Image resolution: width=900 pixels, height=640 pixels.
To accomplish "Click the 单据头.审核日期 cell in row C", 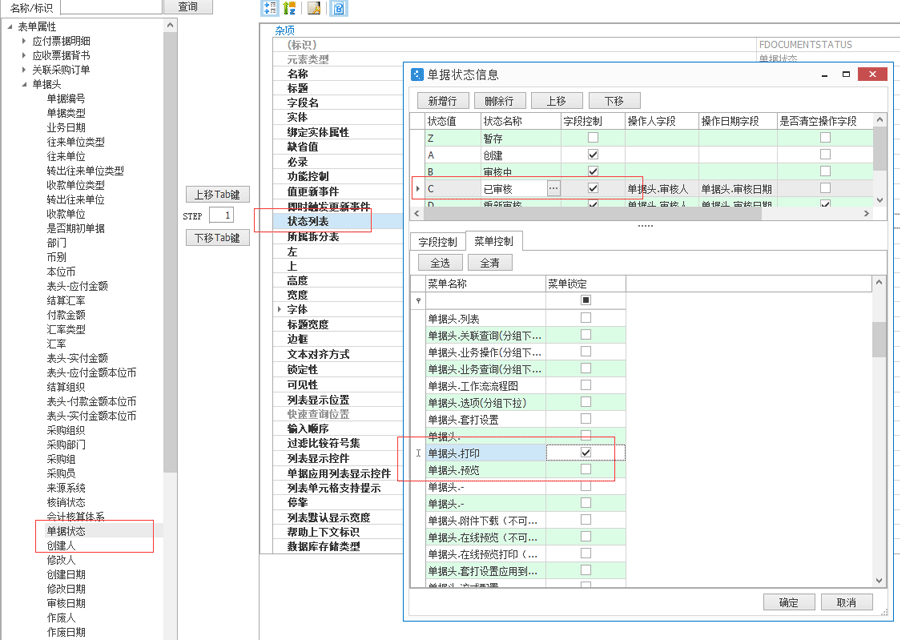I will click(738, 189).
